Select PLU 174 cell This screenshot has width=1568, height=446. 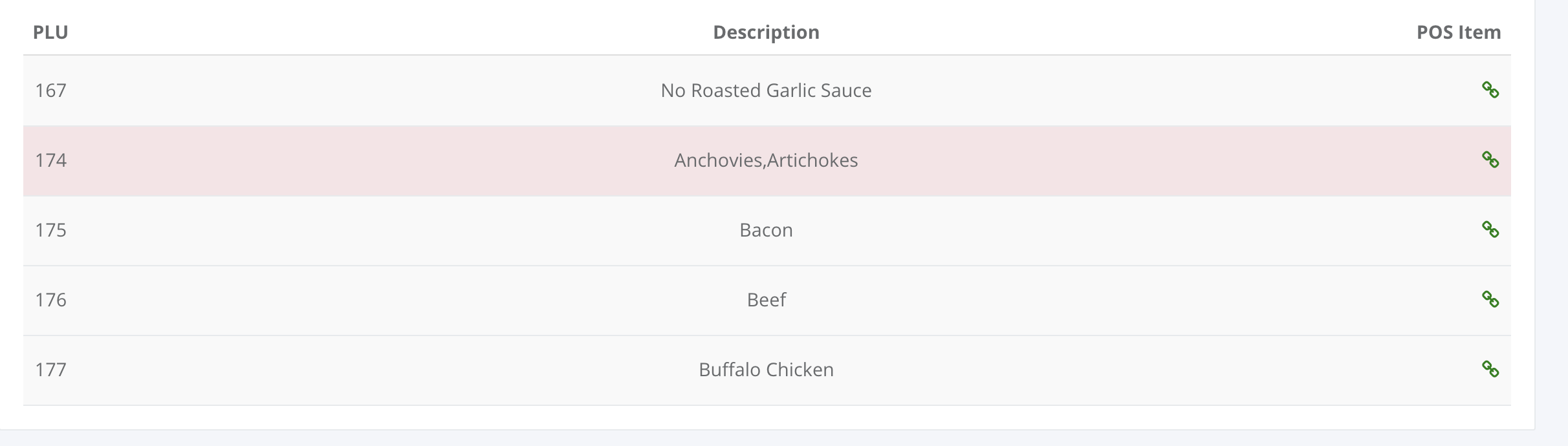[x=50, y=160]
